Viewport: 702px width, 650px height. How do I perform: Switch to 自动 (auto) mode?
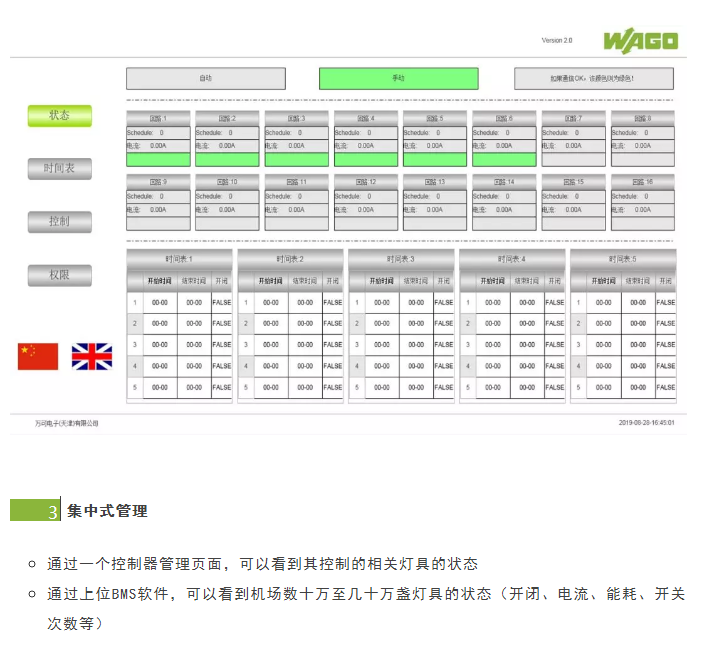coord(205,78)
